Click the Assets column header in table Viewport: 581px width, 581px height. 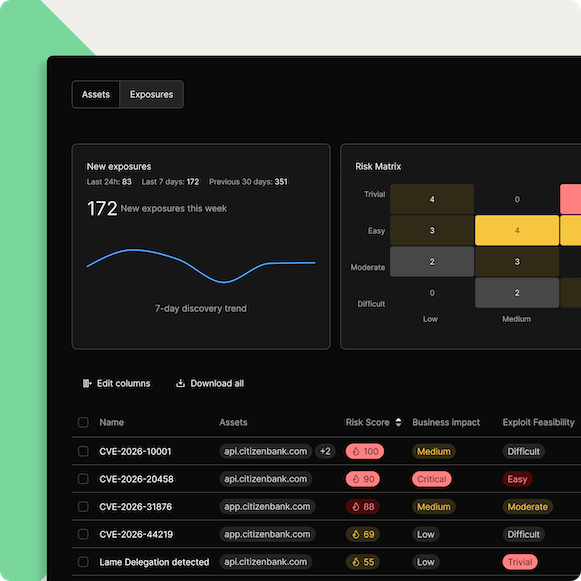point(233,422)
